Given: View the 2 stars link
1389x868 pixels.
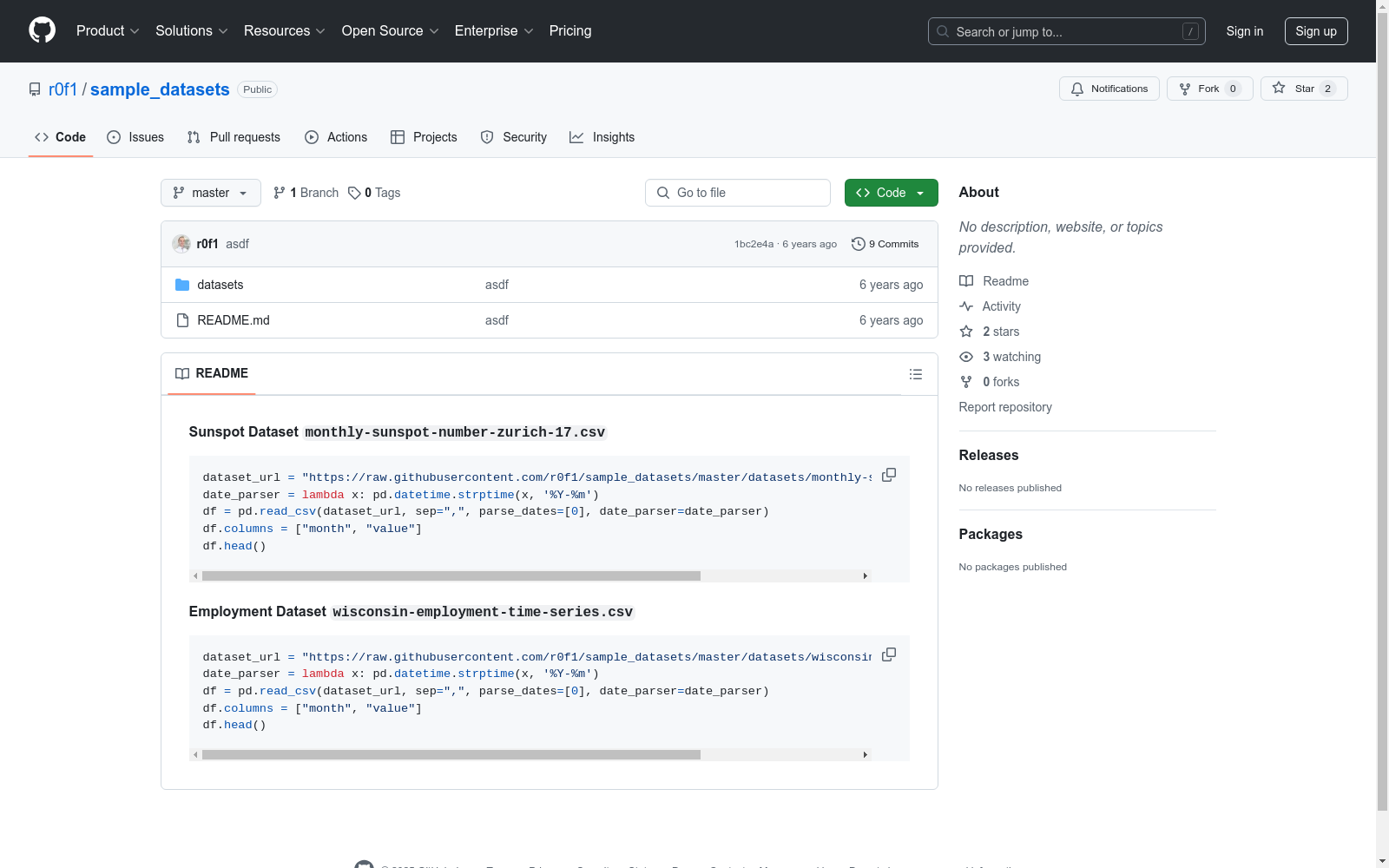Looking at the screenshot, I should tap(990, 332).
